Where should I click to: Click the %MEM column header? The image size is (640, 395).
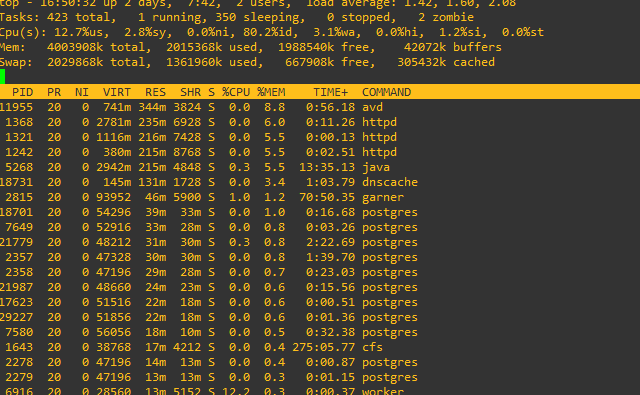(271, 92)
